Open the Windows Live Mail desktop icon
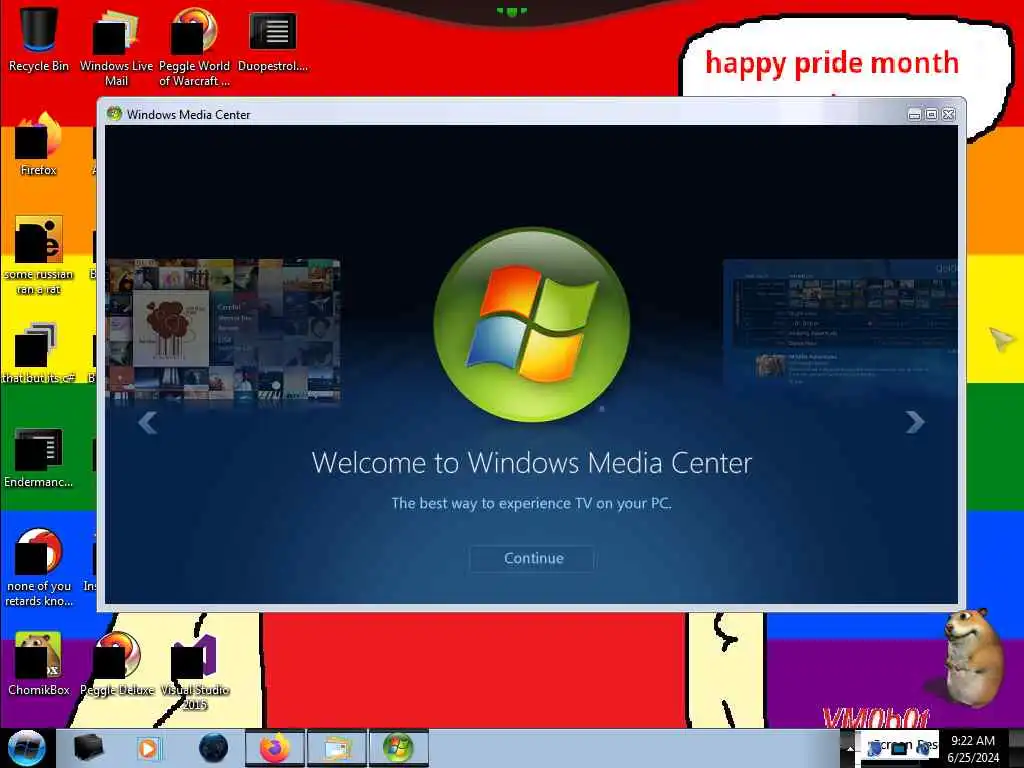The image size is (1024, 768). (x=116, y=47)
